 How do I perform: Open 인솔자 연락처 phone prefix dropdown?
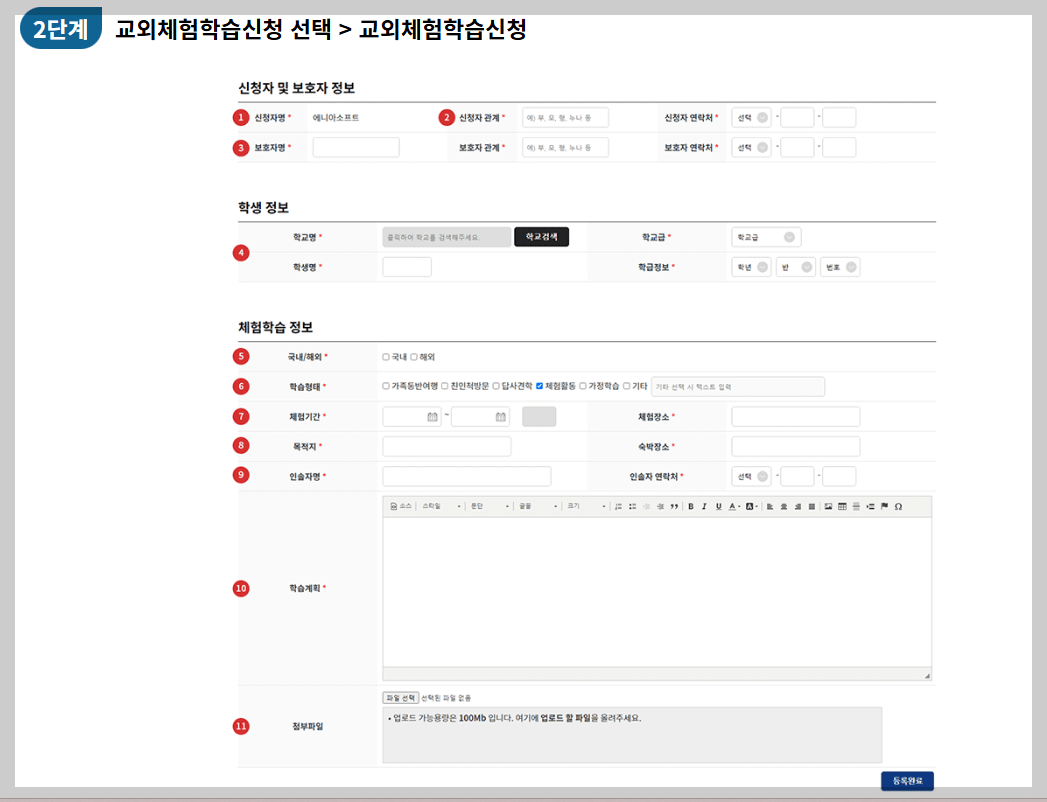click(x=751, y=477)
